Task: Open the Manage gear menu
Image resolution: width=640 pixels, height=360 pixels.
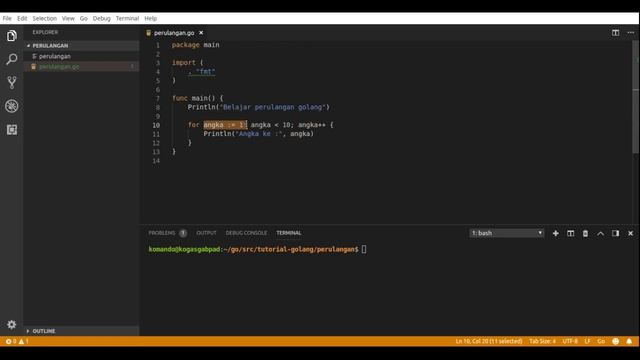Action: point(11,324)
